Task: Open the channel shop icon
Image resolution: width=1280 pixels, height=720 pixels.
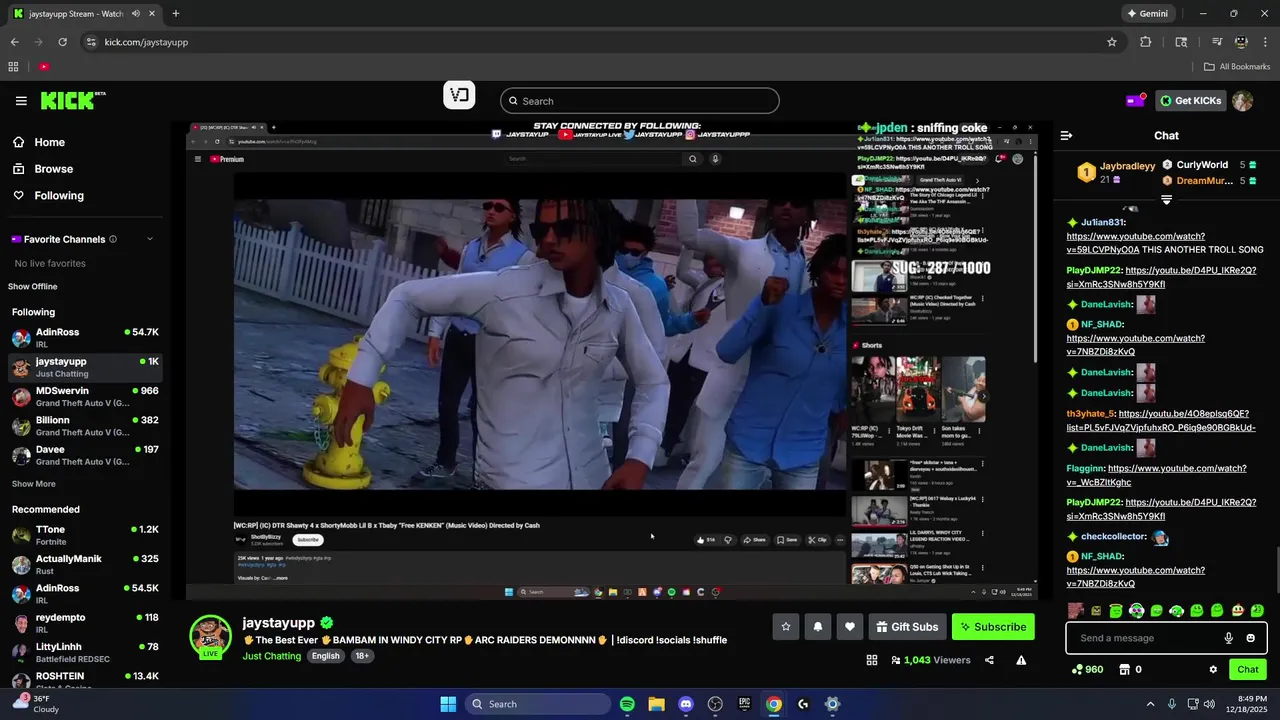Action: [1124, 670]
